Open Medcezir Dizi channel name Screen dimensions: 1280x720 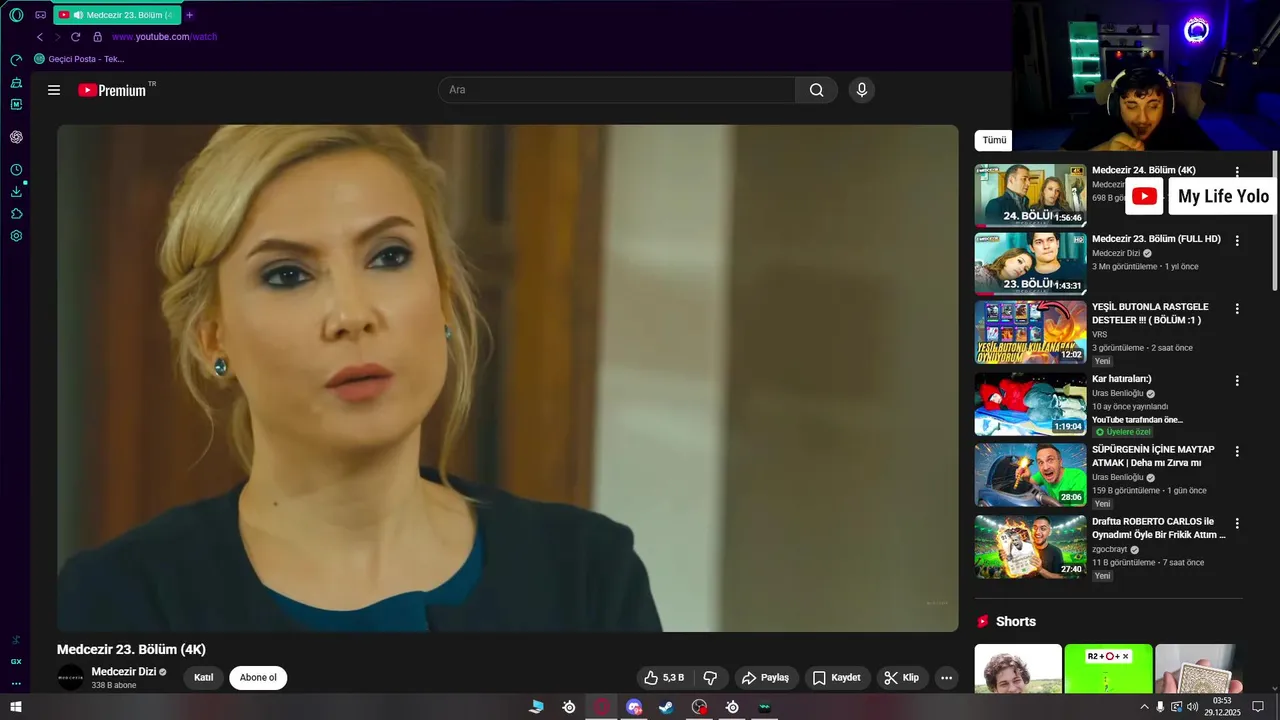[x=124, y=672]
